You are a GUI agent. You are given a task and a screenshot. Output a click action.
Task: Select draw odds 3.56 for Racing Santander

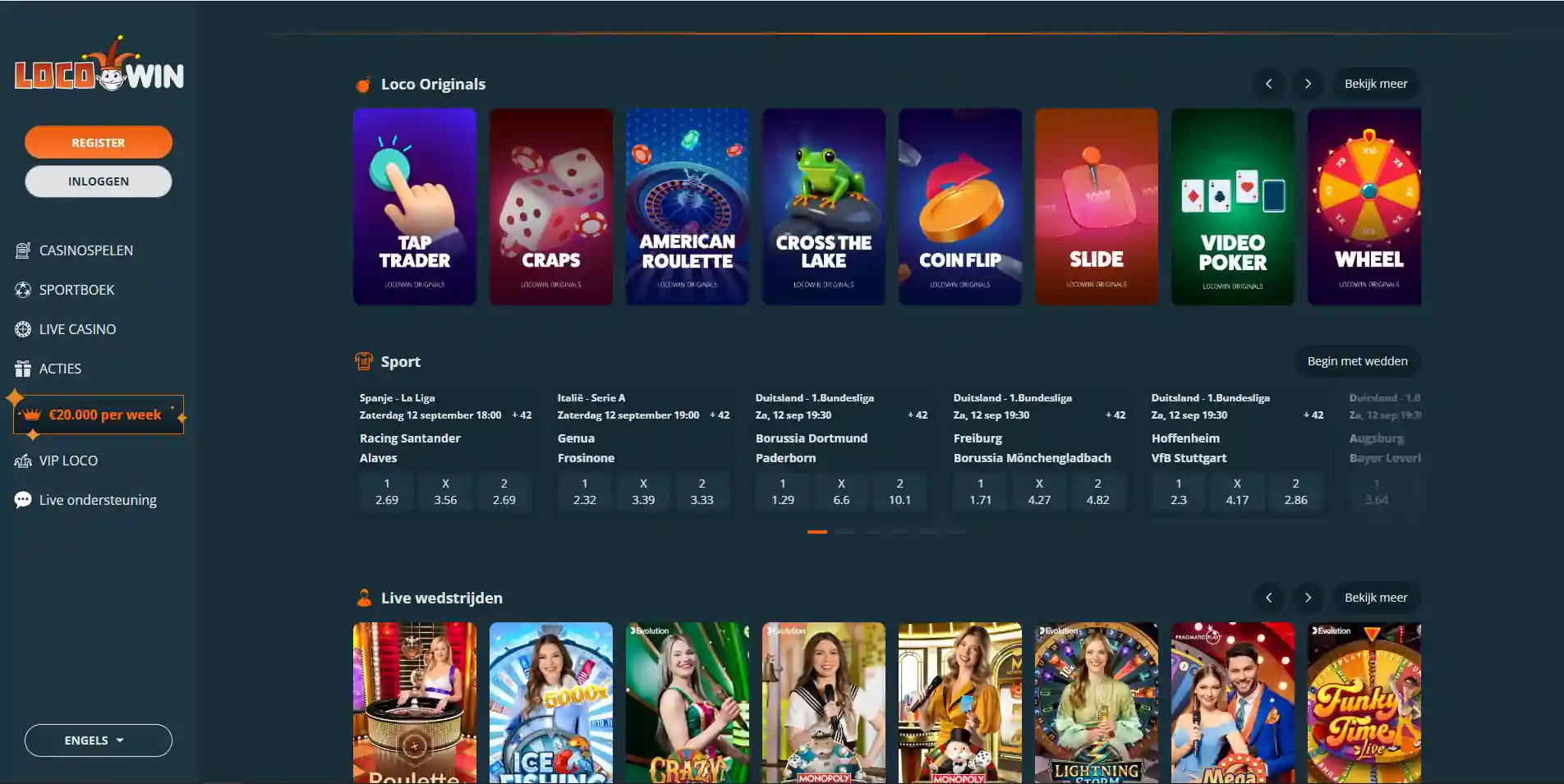coord(445,492)
